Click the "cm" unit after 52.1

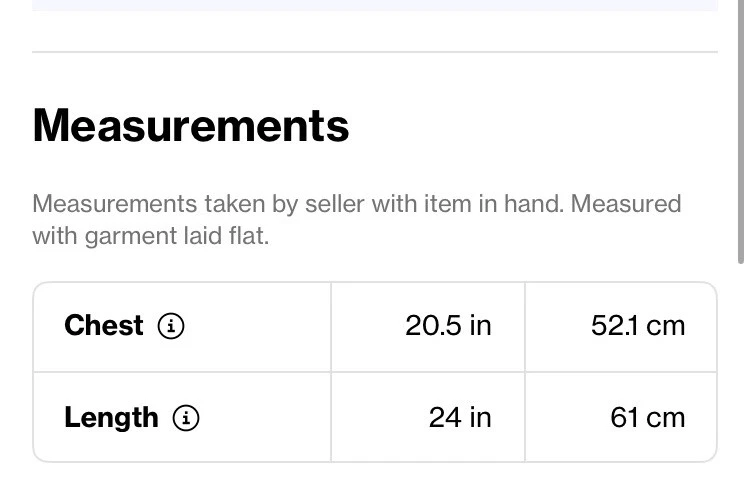(x=666, y=326)
